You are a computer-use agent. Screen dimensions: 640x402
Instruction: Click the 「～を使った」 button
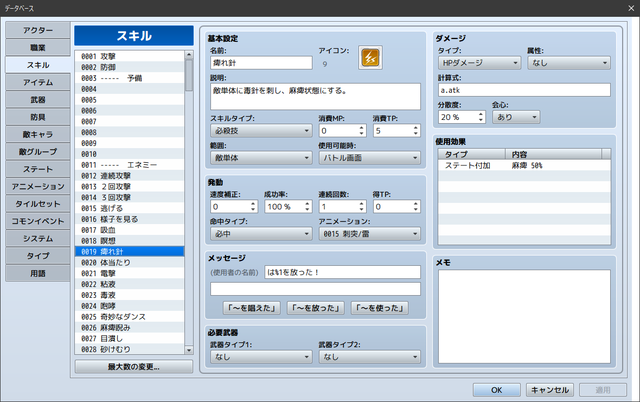380,308
